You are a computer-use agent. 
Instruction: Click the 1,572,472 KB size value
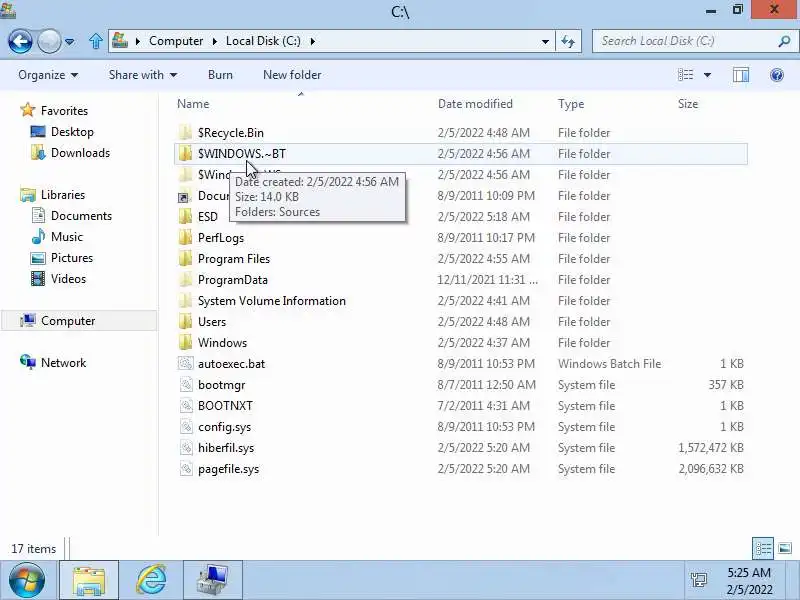click(x=711, y=448)
